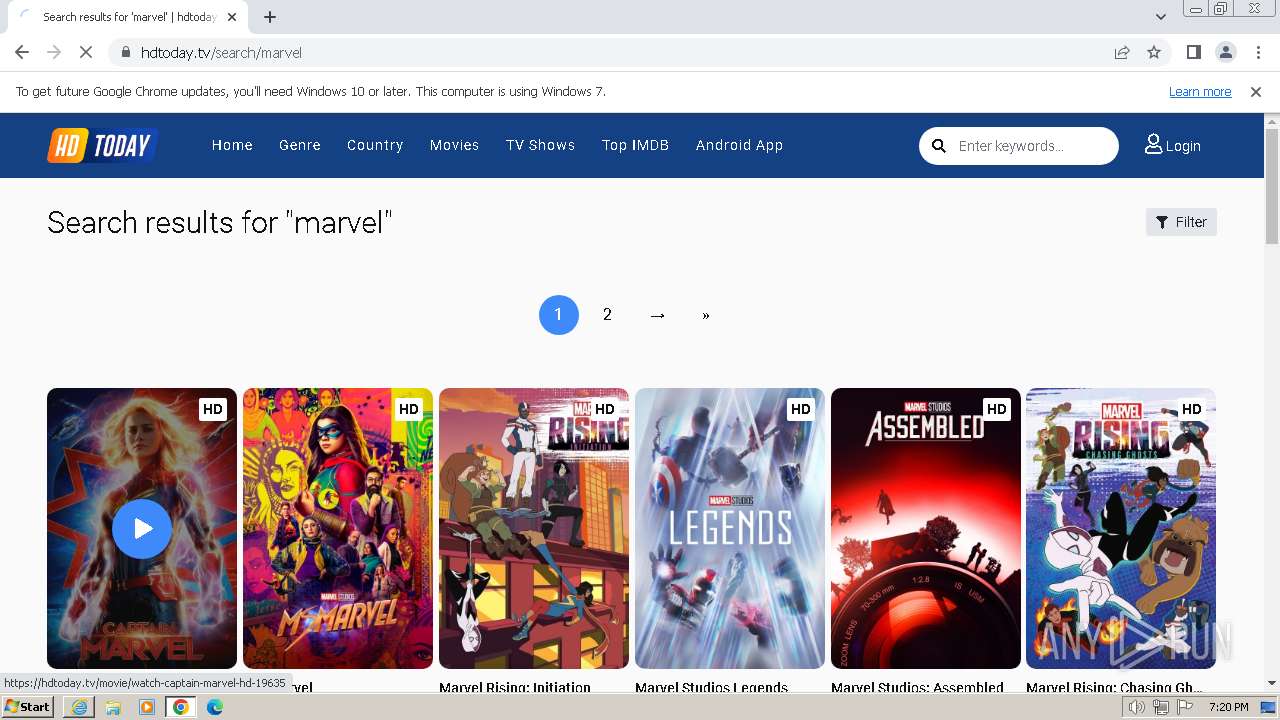This screenshot has width=1280, height=720.
Task: Click the network tray icon
Action: click(x=1161, y=707)
